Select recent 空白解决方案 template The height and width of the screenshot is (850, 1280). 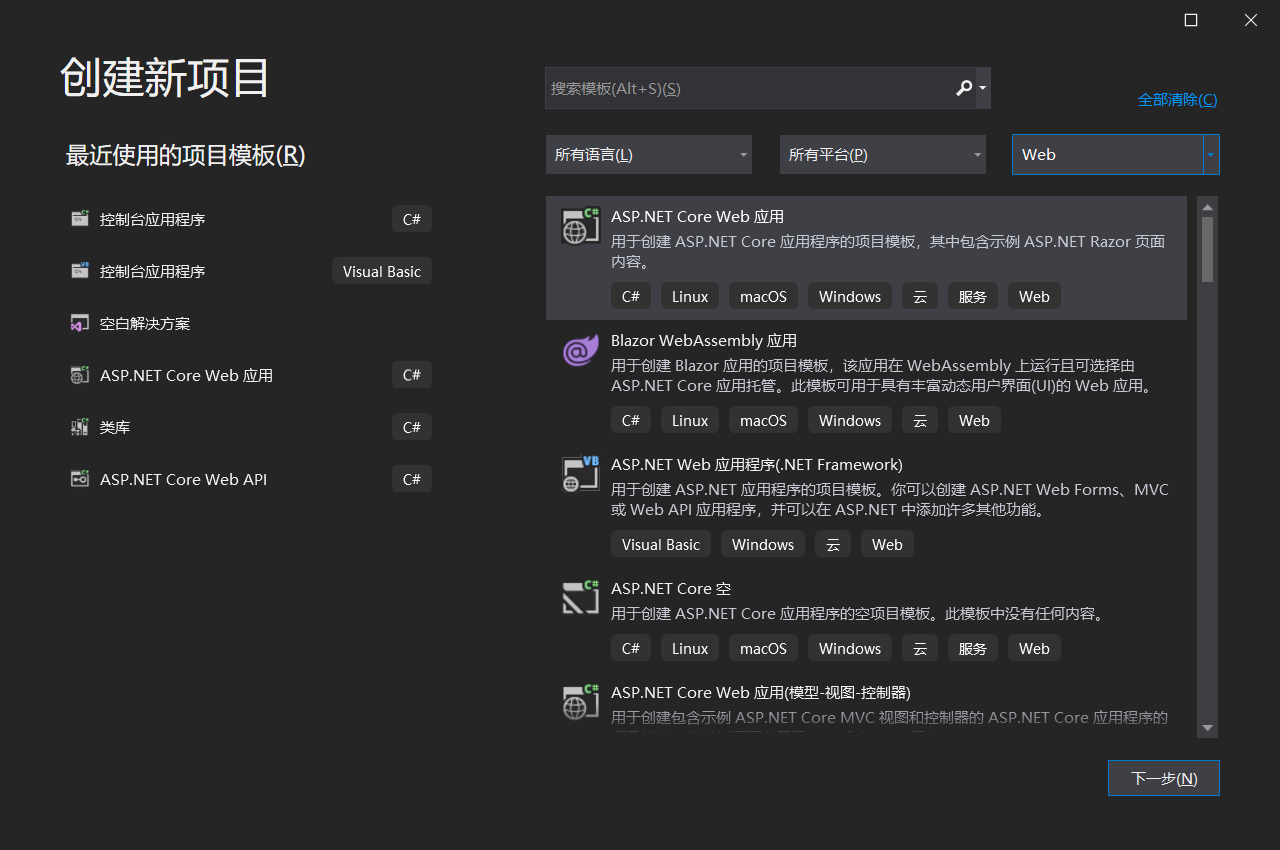click(x=250, y=323)
